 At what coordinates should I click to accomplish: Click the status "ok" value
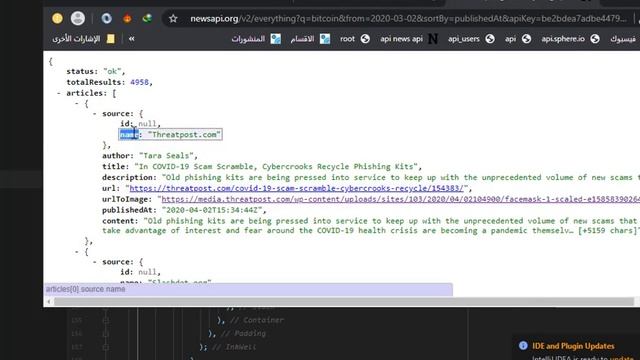(112, 71)
